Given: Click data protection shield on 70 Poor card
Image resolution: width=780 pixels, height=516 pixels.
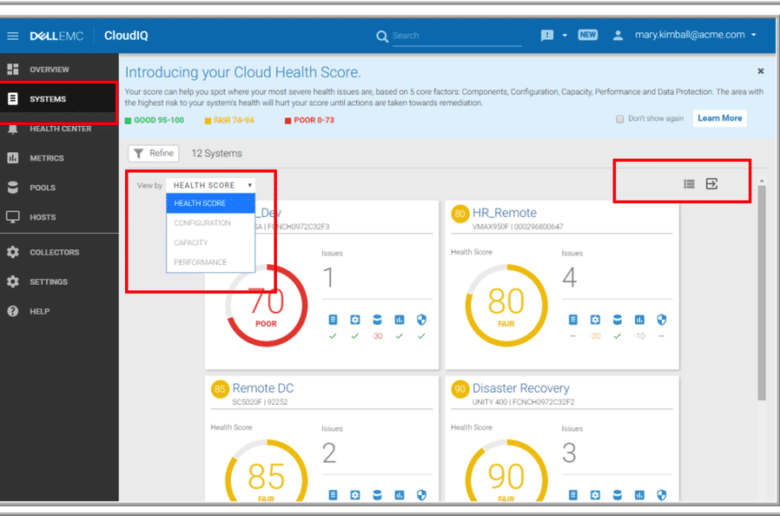Looking at the screenshot, I should 421,319.
